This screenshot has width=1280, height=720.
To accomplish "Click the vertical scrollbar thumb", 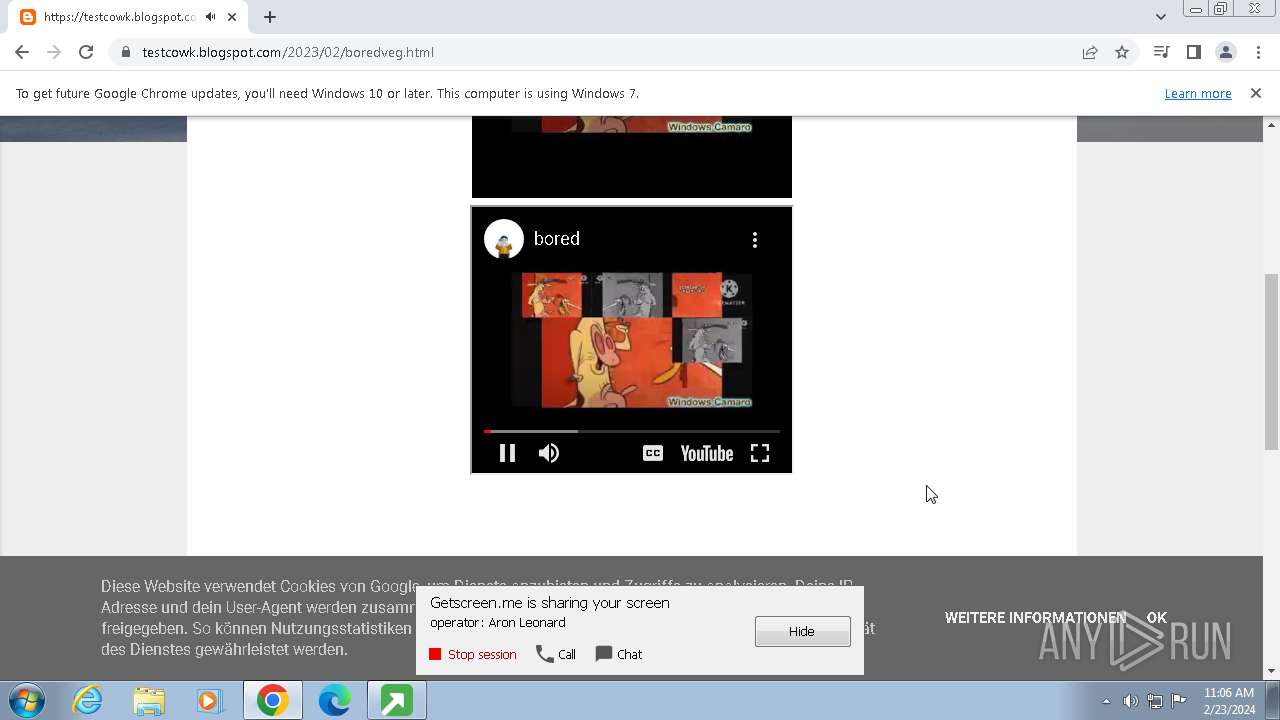I will tap(1272, 362).
